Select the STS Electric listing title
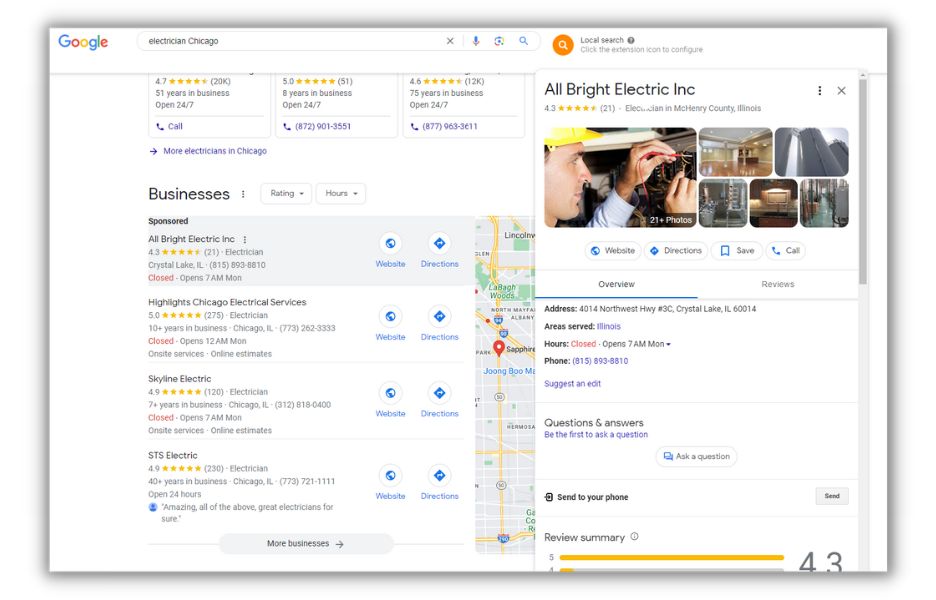This screenshot has height=600, width=936. click(x=173, y=455)
